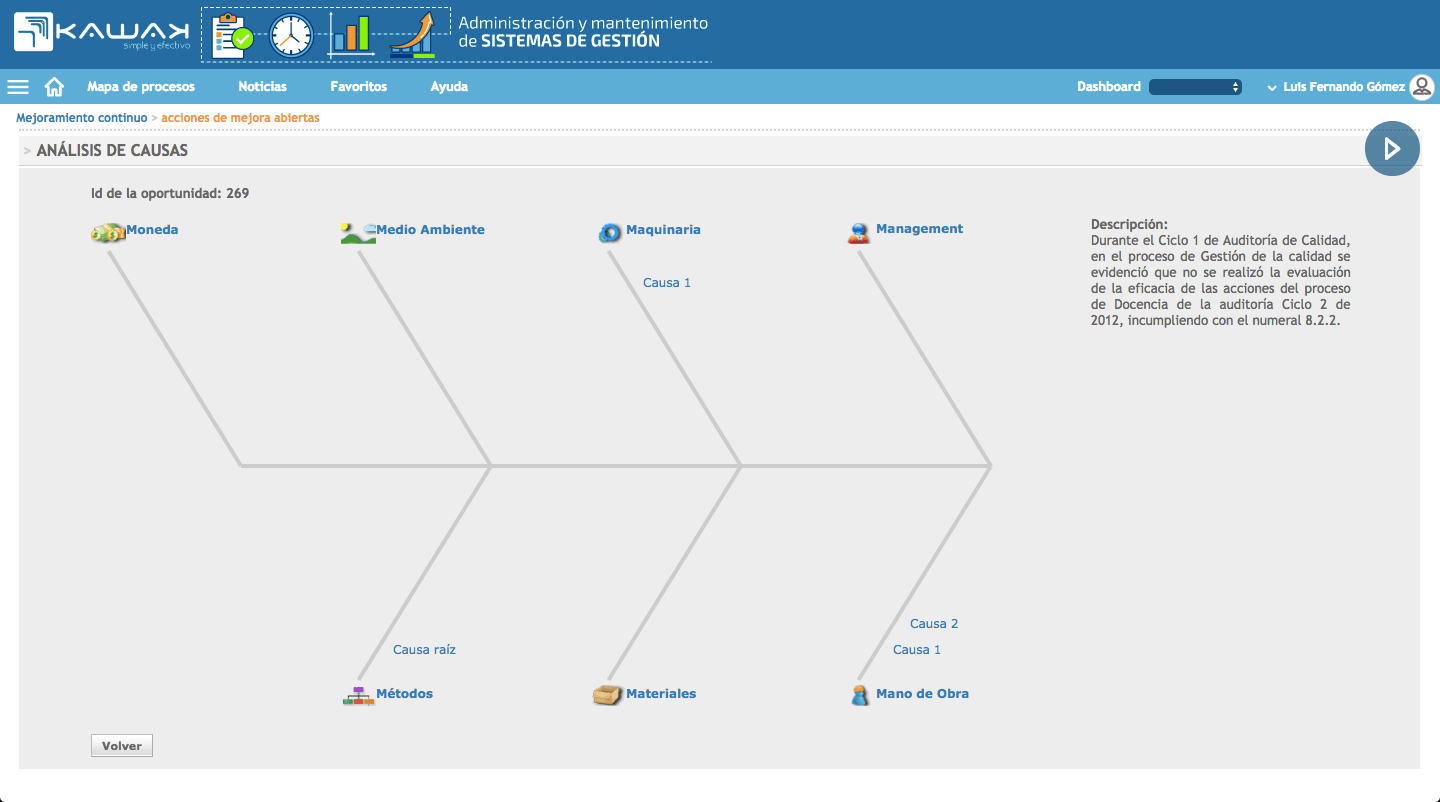Open Causa 1 under Maquinaria
The width and height of the screenshot is (1440, 802).
[667, 283]
